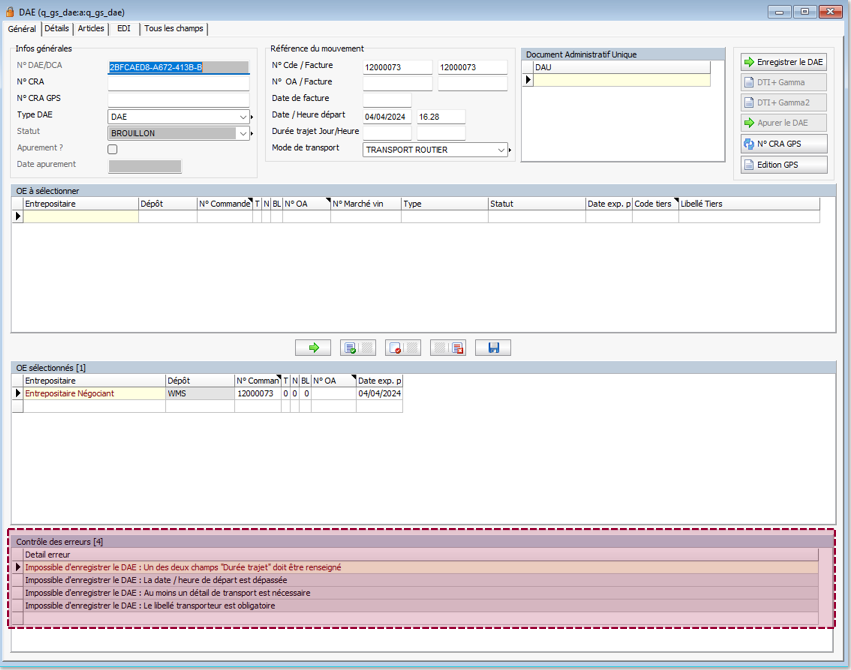Viewport: 851px width, 670px height.
Task: Click the Enregistrer le DAE button
Action: pos(784,62)
